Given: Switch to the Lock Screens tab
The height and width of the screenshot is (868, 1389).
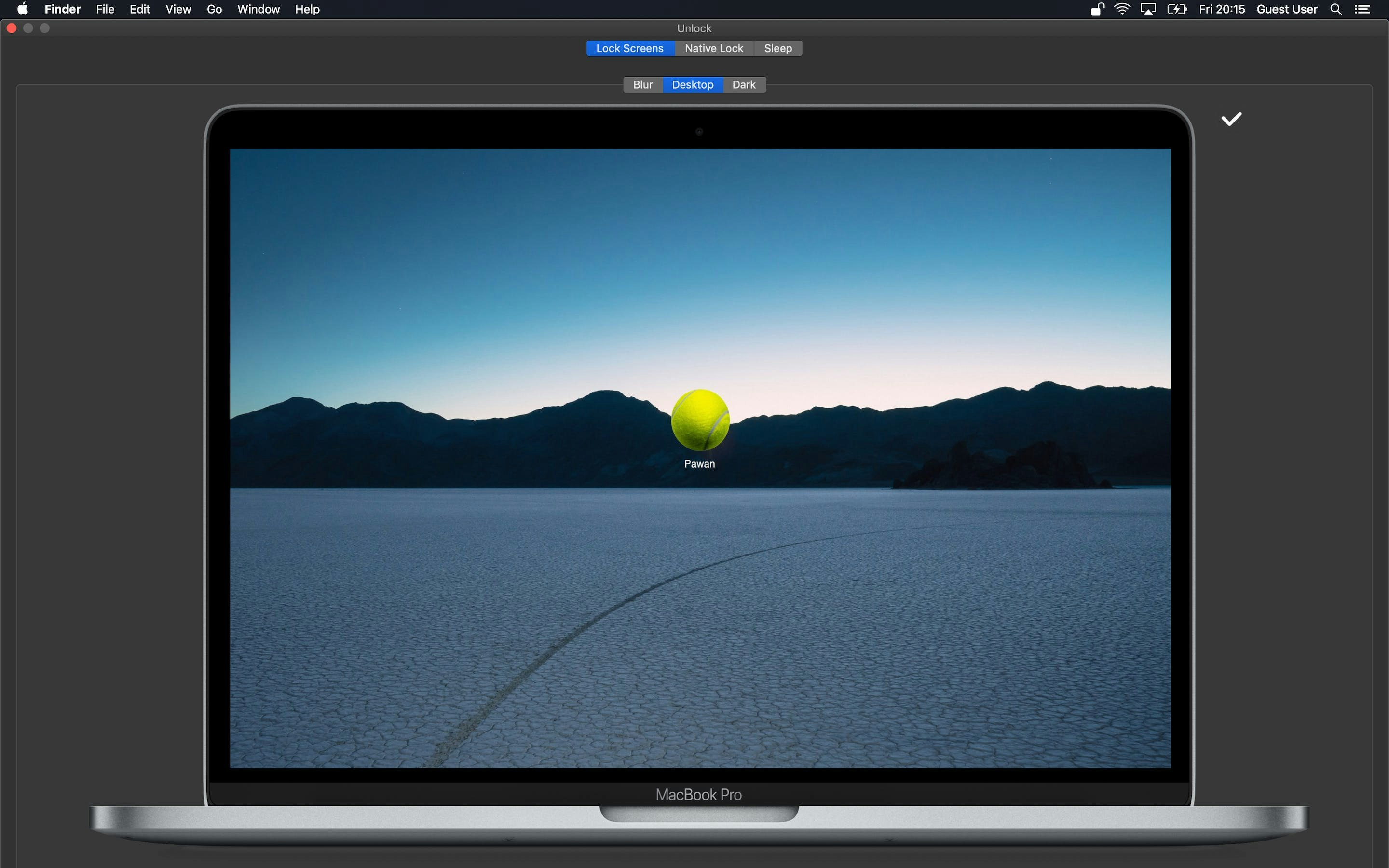Looking at the screenshot, I should click(x=630, y=48).
